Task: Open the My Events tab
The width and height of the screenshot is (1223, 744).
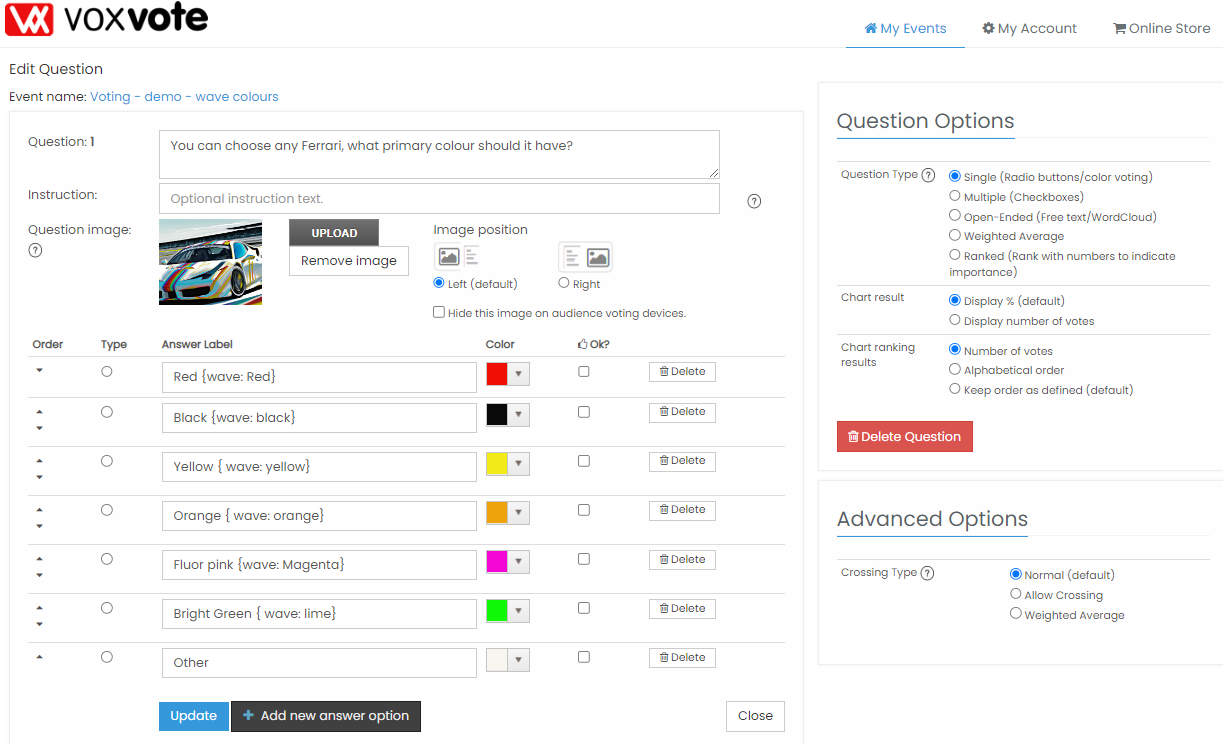Action: [905, 28]
